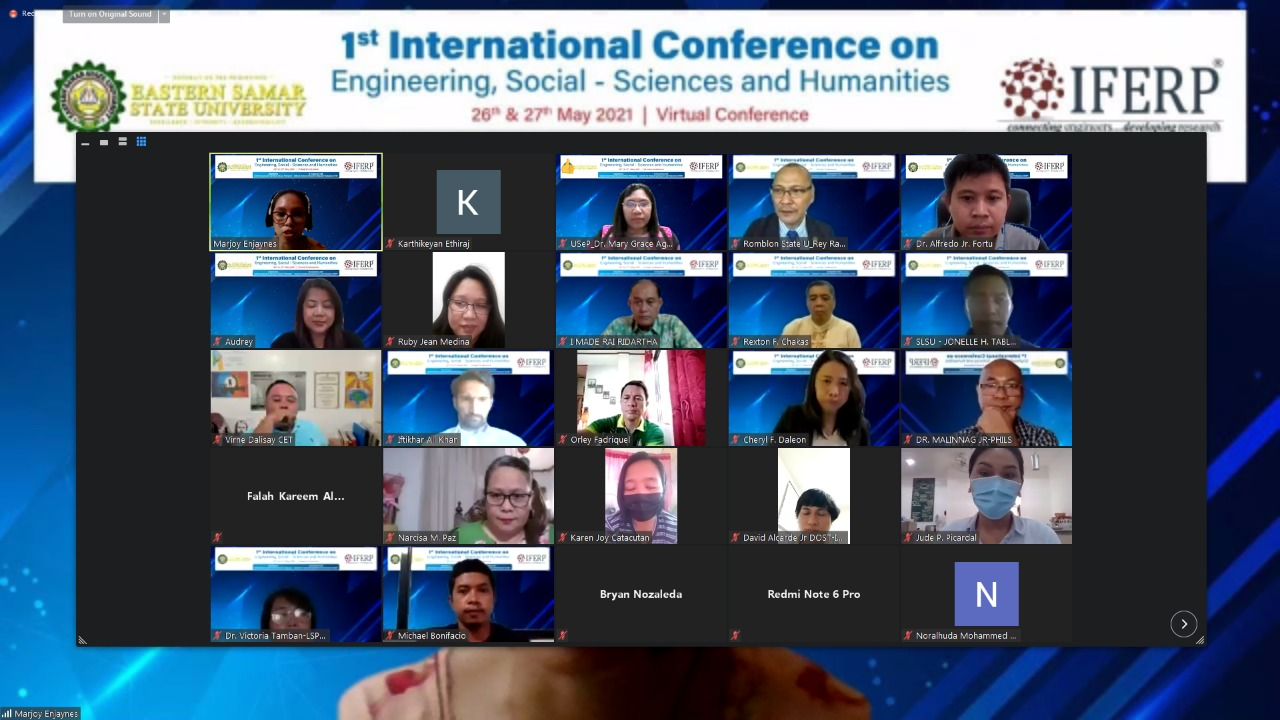Select USeP Dr. Mary Grace video tile
The height and width of the screenshot is (720, 1280).
(x=641, y=202)
